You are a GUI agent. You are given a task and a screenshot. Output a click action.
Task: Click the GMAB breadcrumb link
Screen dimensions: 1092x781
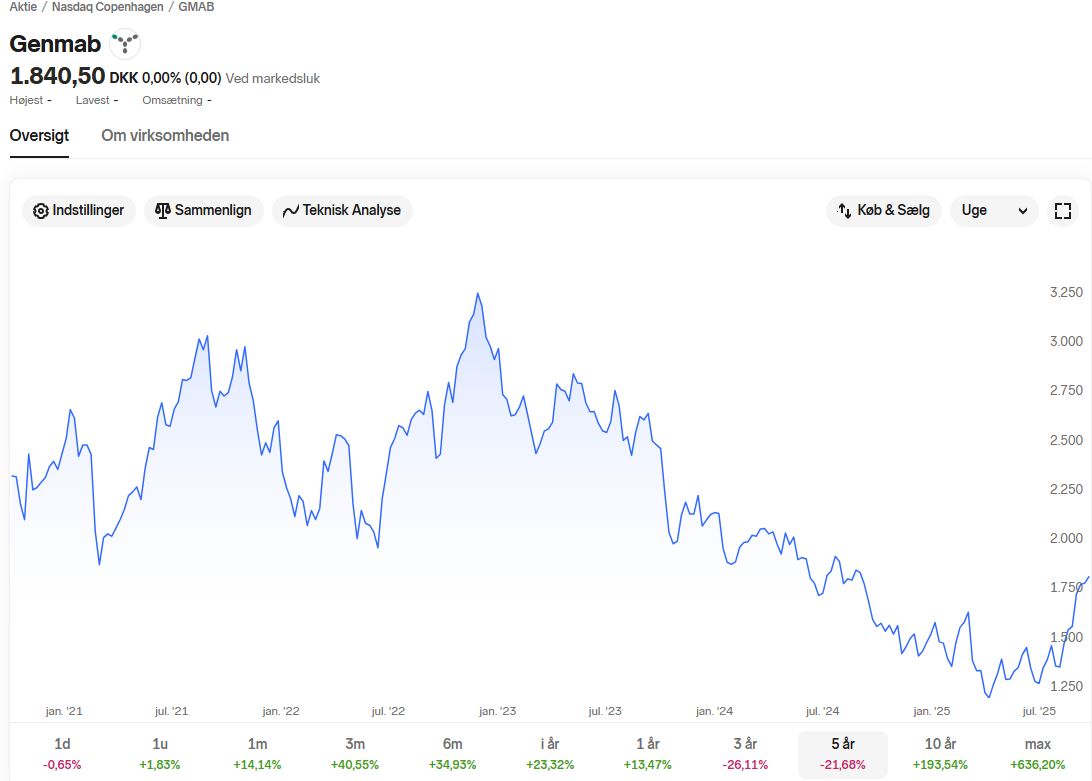[196, 7]
